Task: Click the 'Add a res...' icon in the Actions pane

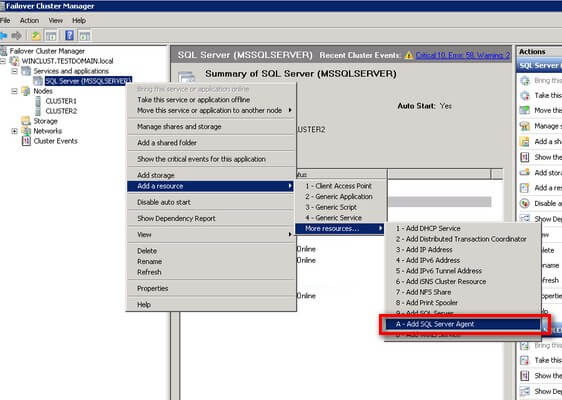Action: [x=525, y=188]
